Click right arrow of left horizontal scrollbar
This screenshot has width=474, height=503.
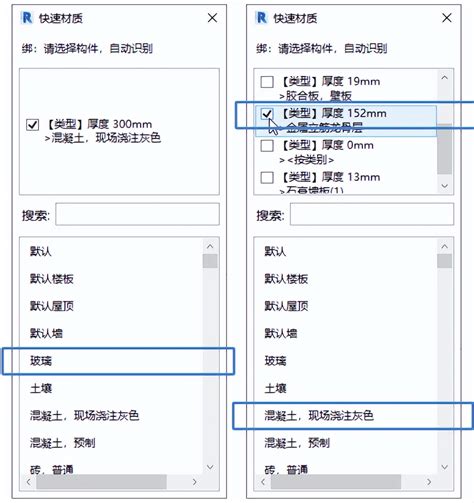pos(195,482)
